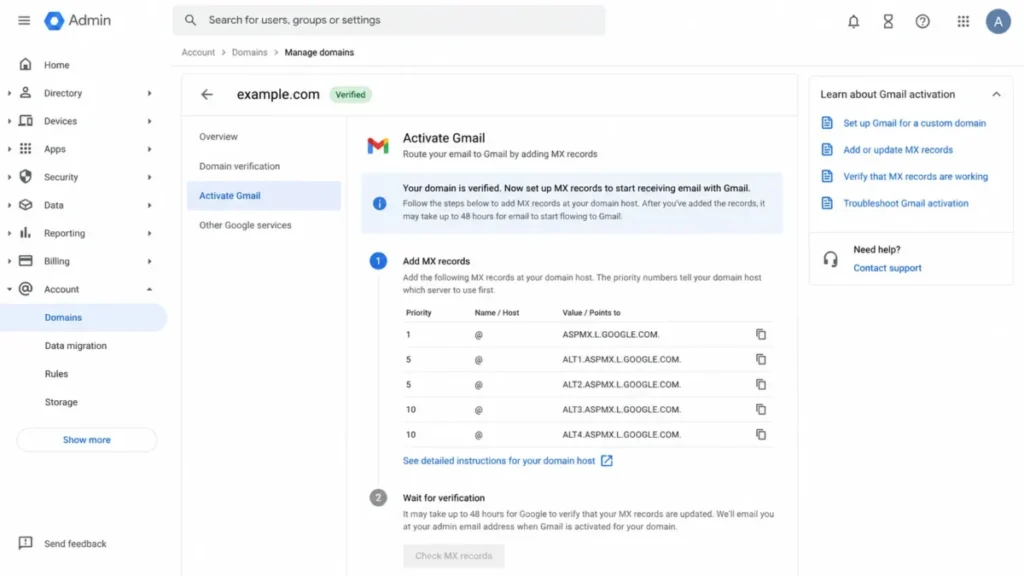Copy the ASPMX.L.GOOGLE.COM. record value

click(761, 334)
